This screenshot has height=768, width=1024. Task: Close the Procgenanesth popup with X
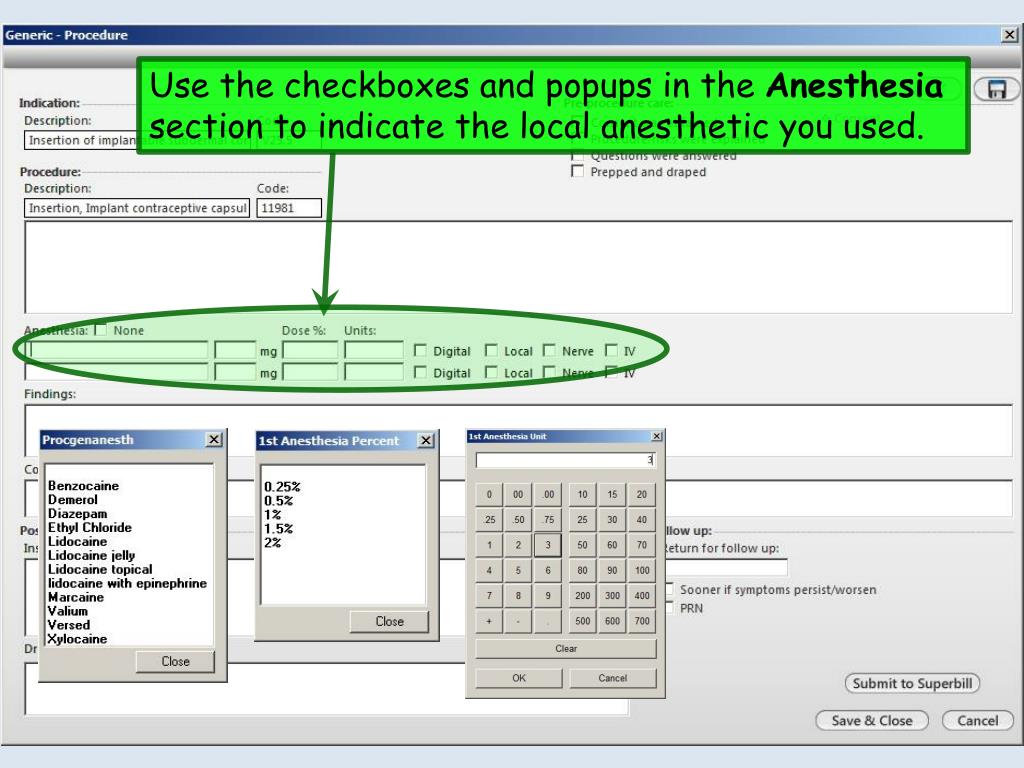click(x=214, y=440)
